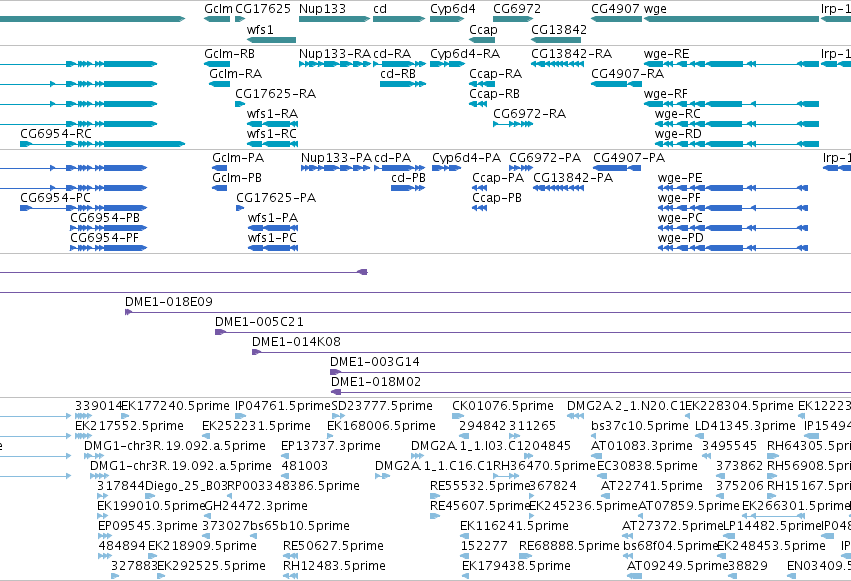Select BAC clone DME1-018M02

point(376,382)
